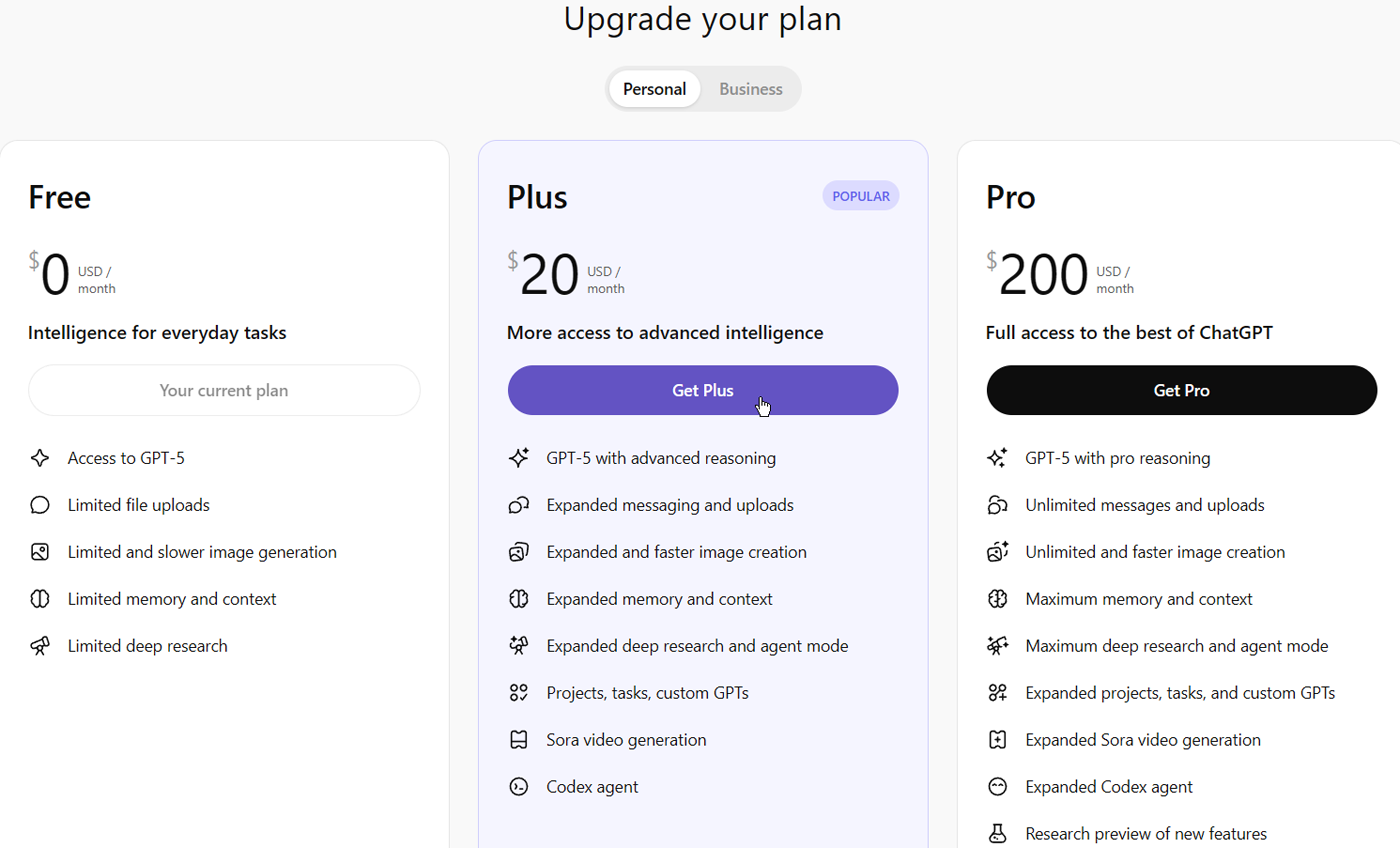
Task: Select the Codex agent smiley icon under Plus
Action: coord(519,786)
